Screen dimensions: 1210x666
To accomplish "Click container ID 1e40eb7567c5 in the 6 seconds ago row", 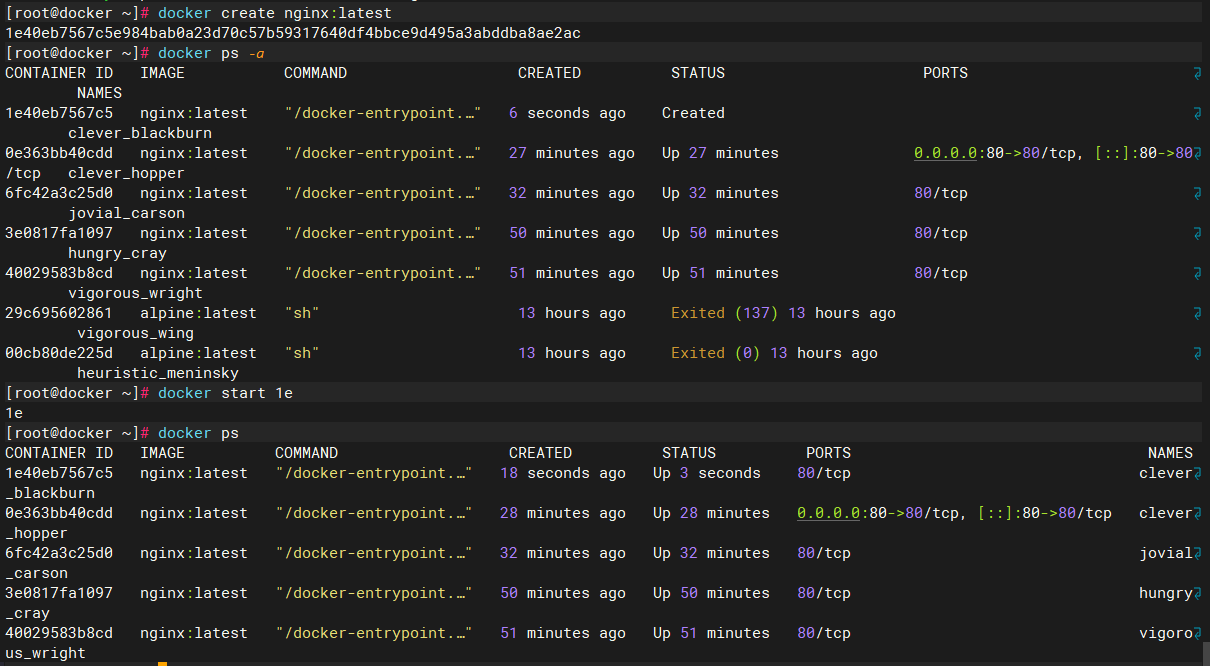I will (59, 113).
